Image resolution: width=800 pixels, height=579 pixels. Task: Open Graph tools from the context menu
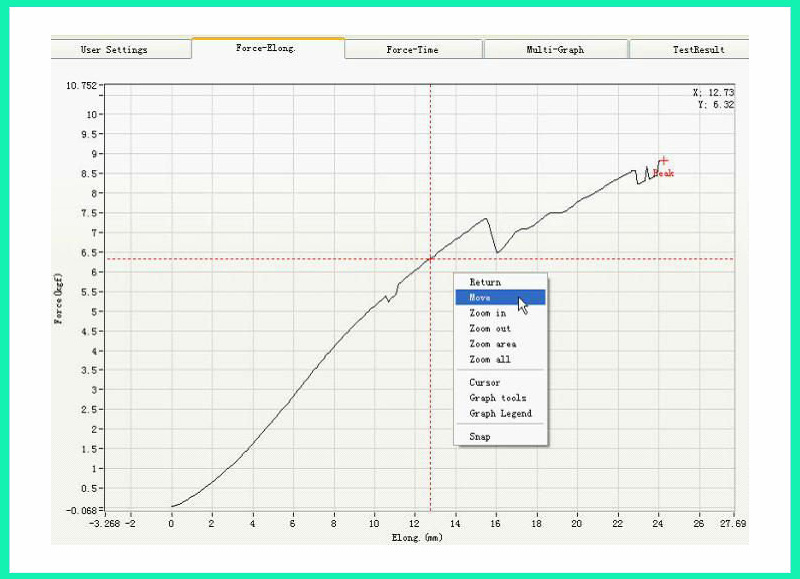(498, 398)
